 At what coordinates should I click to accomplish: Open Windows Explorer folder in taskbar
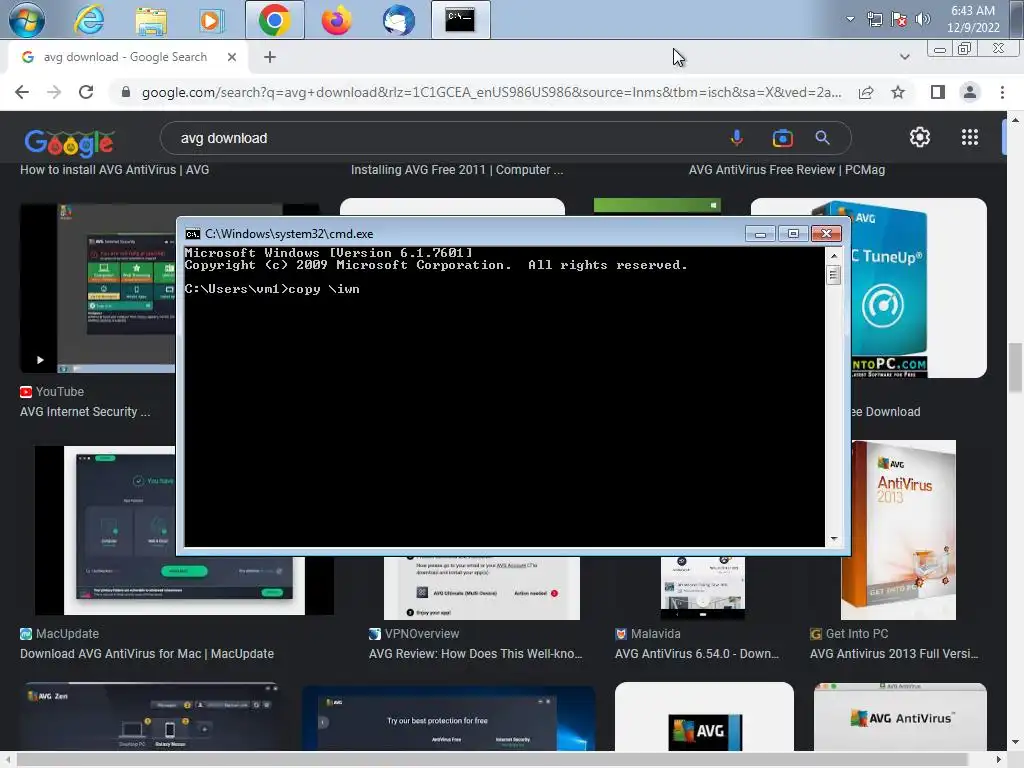tap(151, 20)
